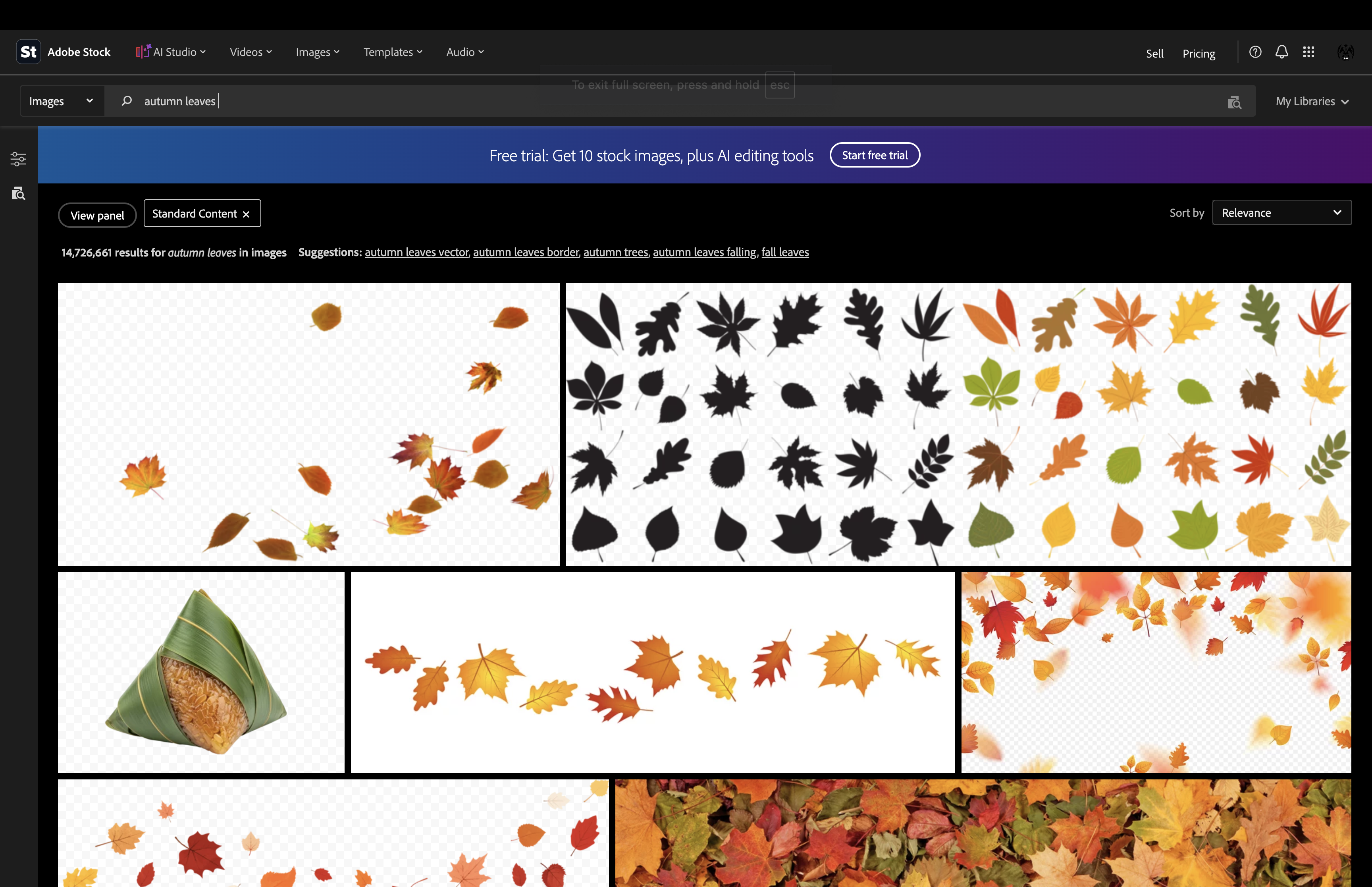
Task: Follow the autumn trees suggestion
Action: click(x=615, y=252)
